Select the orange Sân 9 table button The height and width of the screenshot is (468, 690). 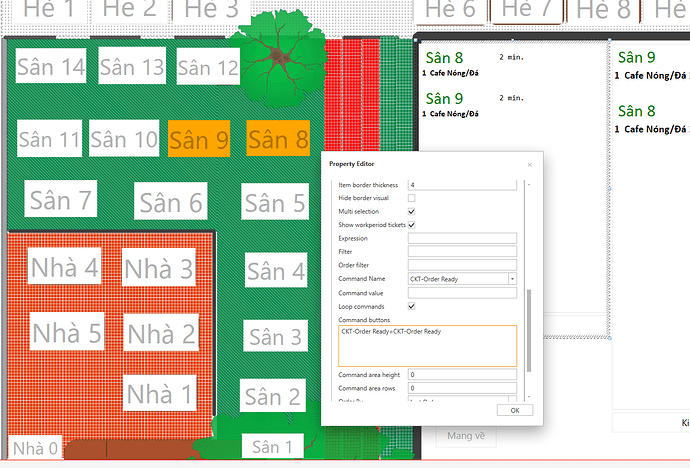tap(199, 140)
